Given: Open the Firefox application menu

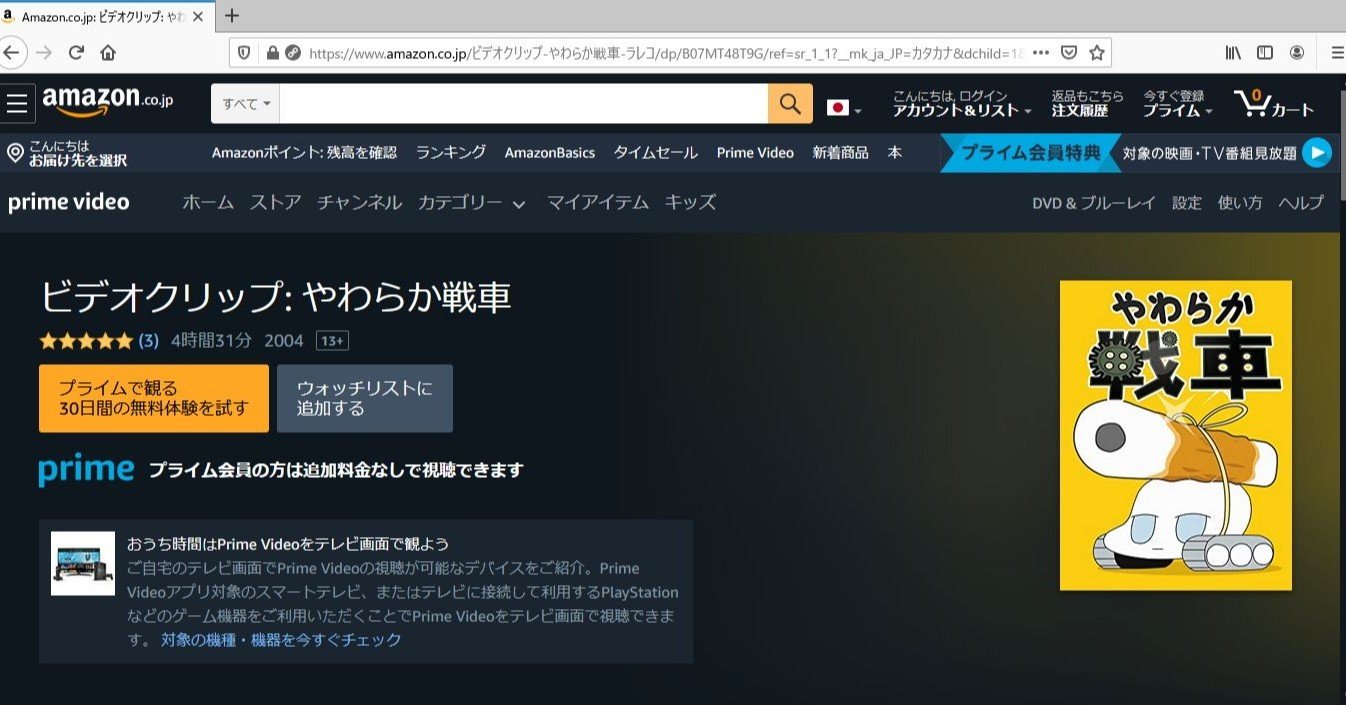Looking at the screenshot, I should tap(1337, 52).
